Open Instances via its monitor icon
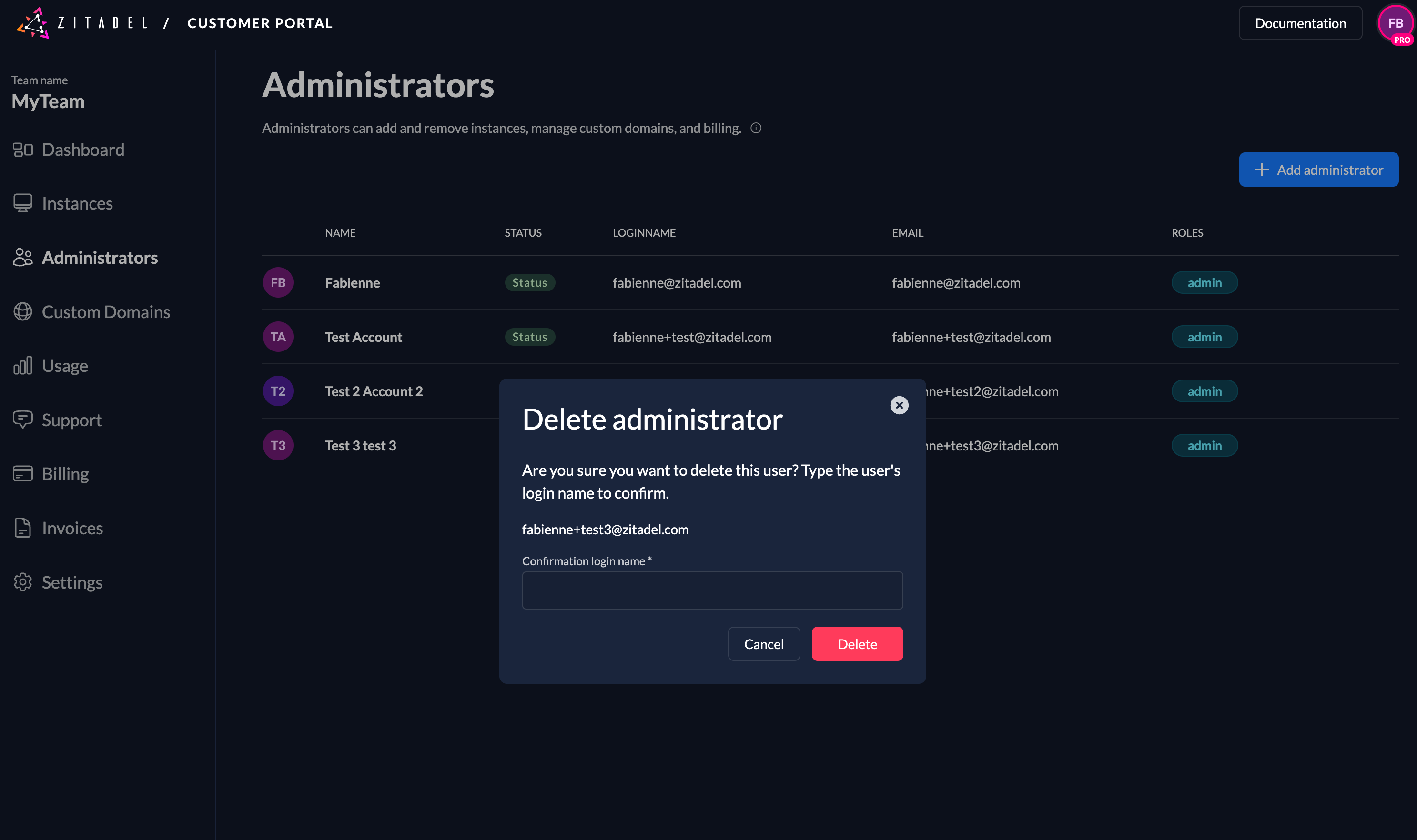Viewport: 1417px width, 840px height. (x=23, y=203)
